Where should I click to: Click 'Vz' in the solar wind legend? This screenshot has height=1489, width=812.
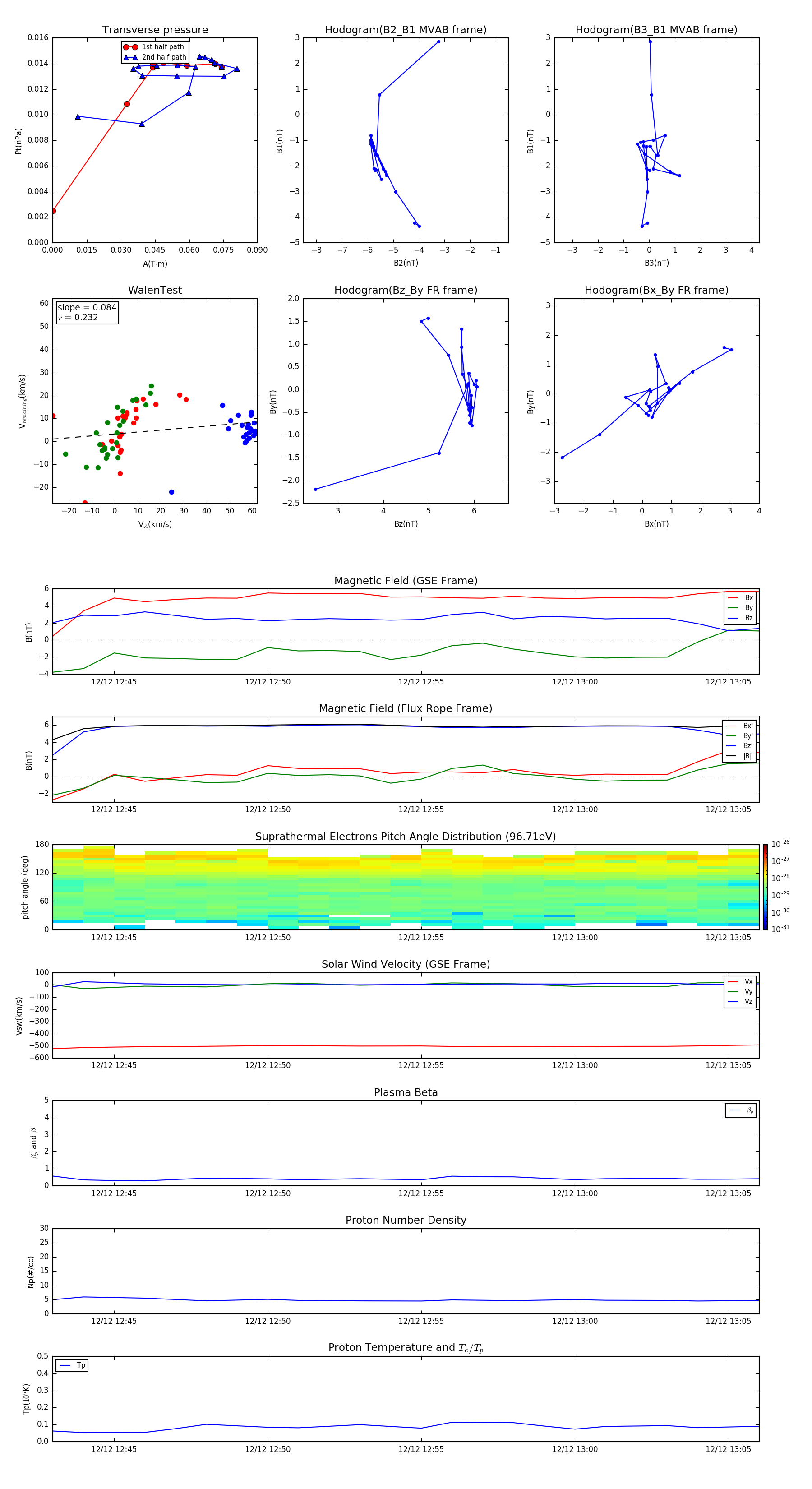click(741, 1002)
